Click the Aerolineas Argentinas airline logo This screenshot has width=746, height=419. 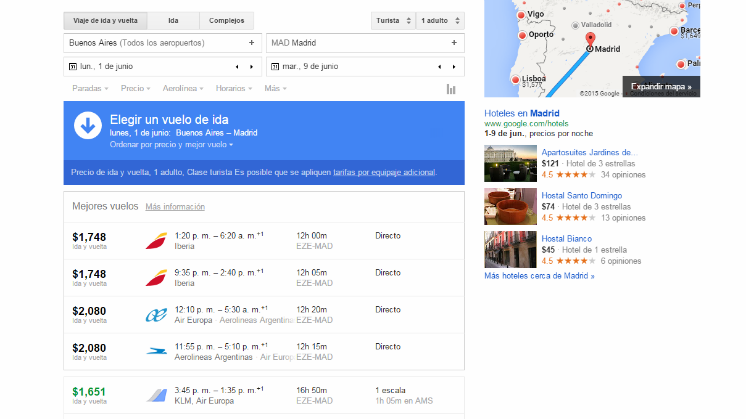157,351
